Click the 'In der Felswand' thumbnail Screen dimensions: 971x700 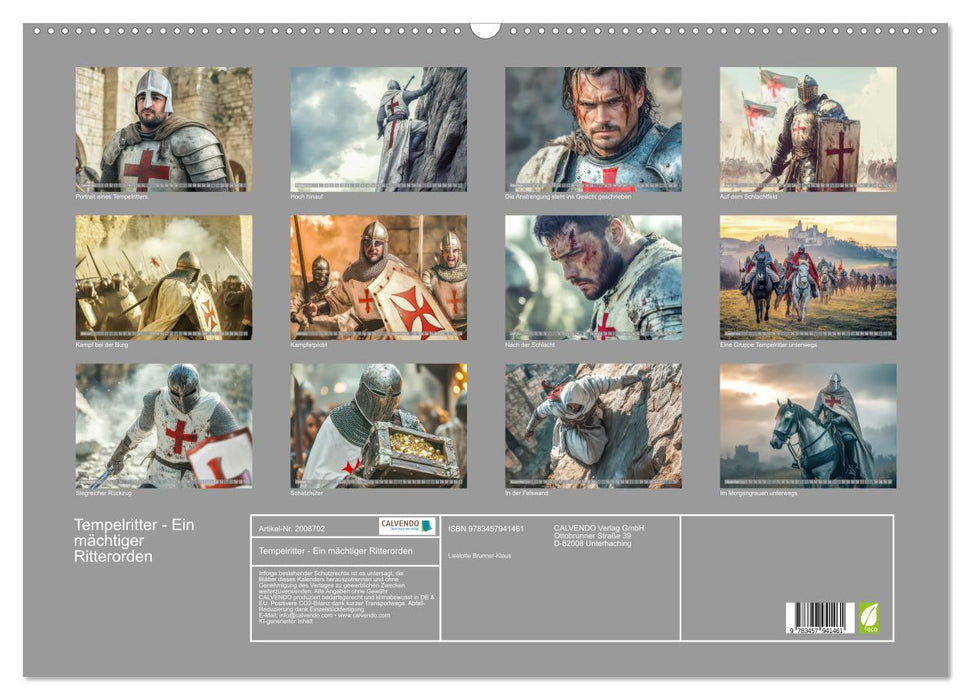tap(593, 425)
